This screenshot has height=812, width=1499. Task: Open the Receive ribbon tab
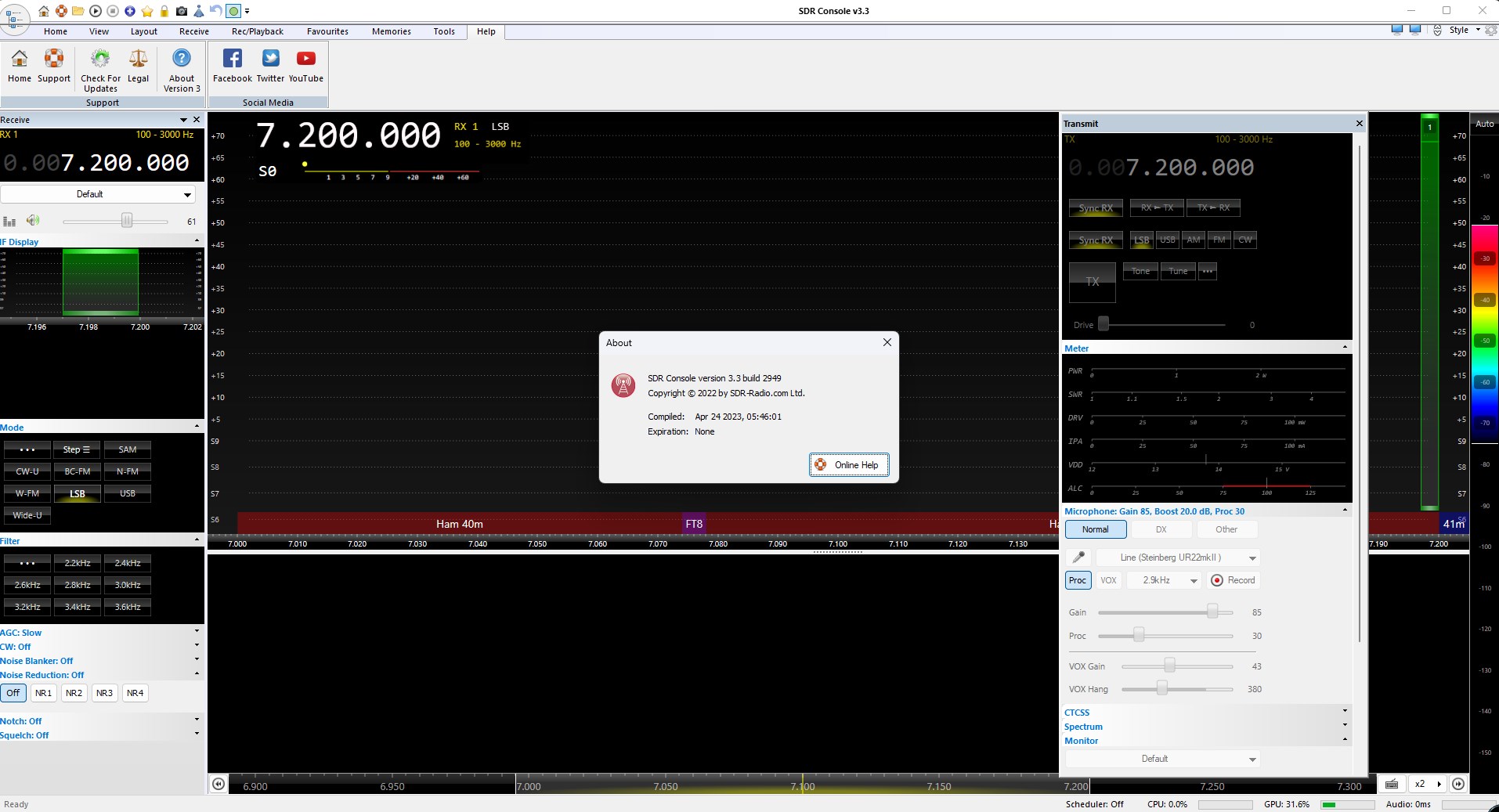pos(194,31)
